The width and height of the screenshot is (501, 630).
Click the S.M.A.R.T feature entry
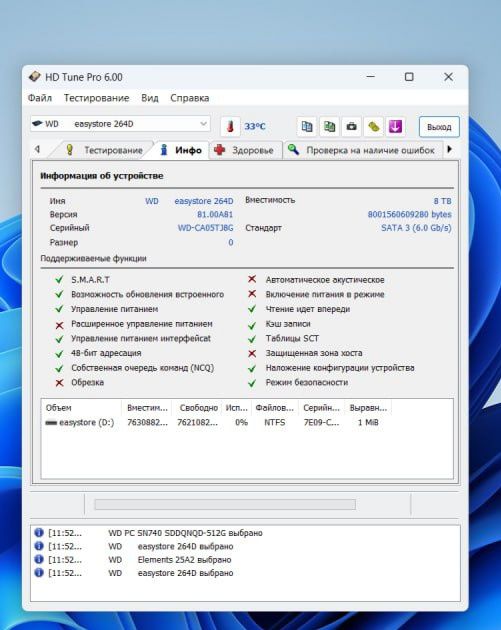pos(90,280)
